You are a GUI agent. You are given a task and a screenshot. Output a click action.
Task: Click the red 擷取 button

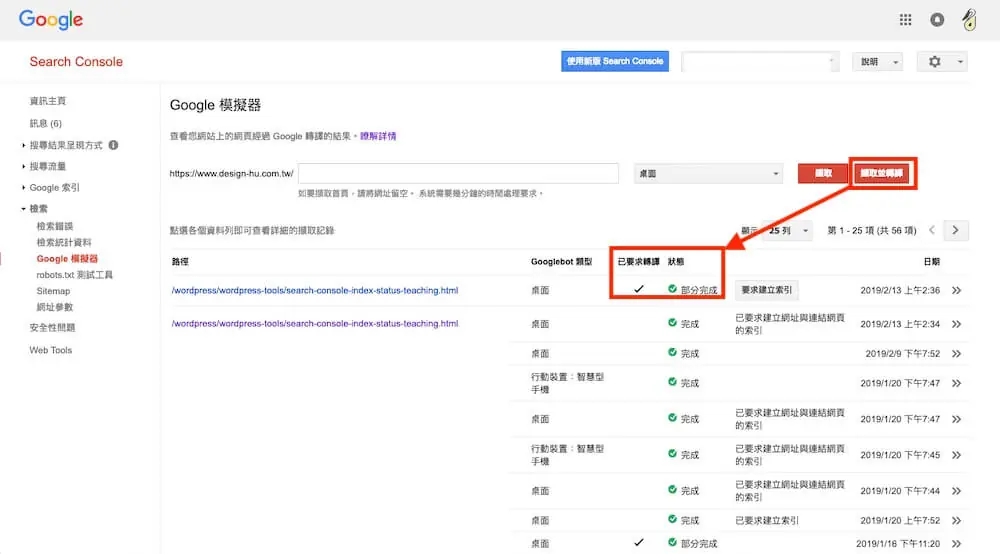pyautogui.click(x=823, y=173)
